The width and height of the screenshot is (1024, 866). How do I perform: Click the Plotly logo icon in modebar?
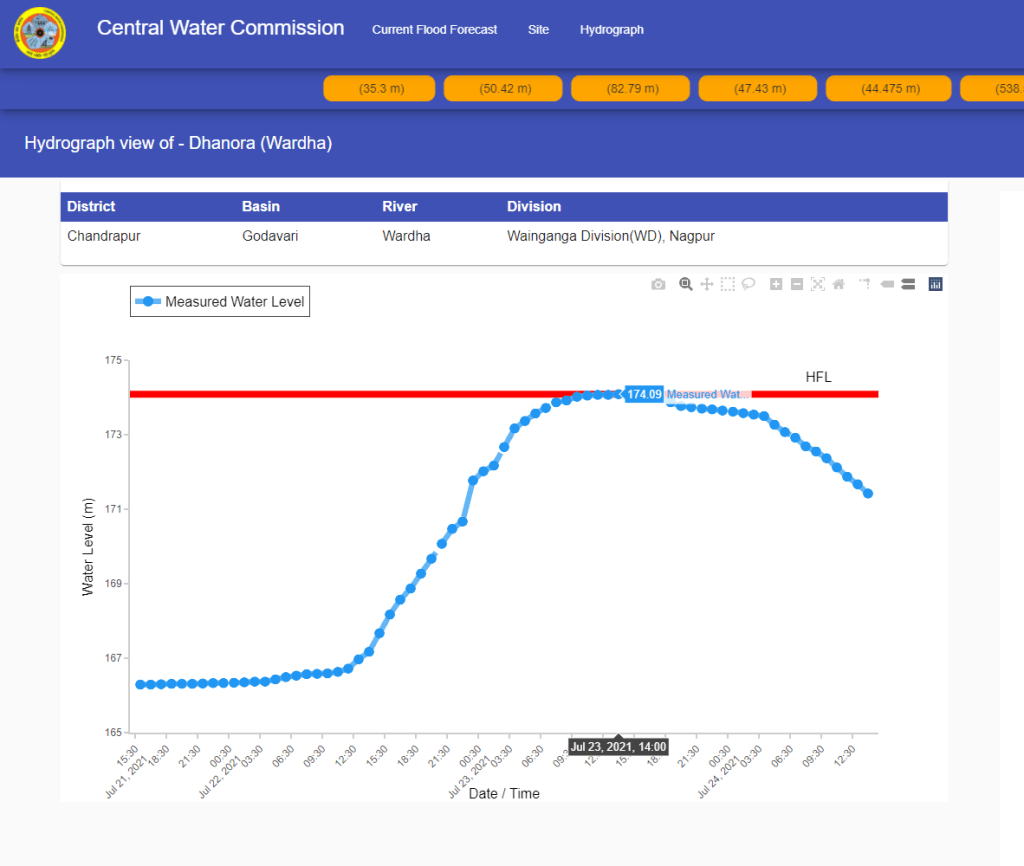(936, 285)
